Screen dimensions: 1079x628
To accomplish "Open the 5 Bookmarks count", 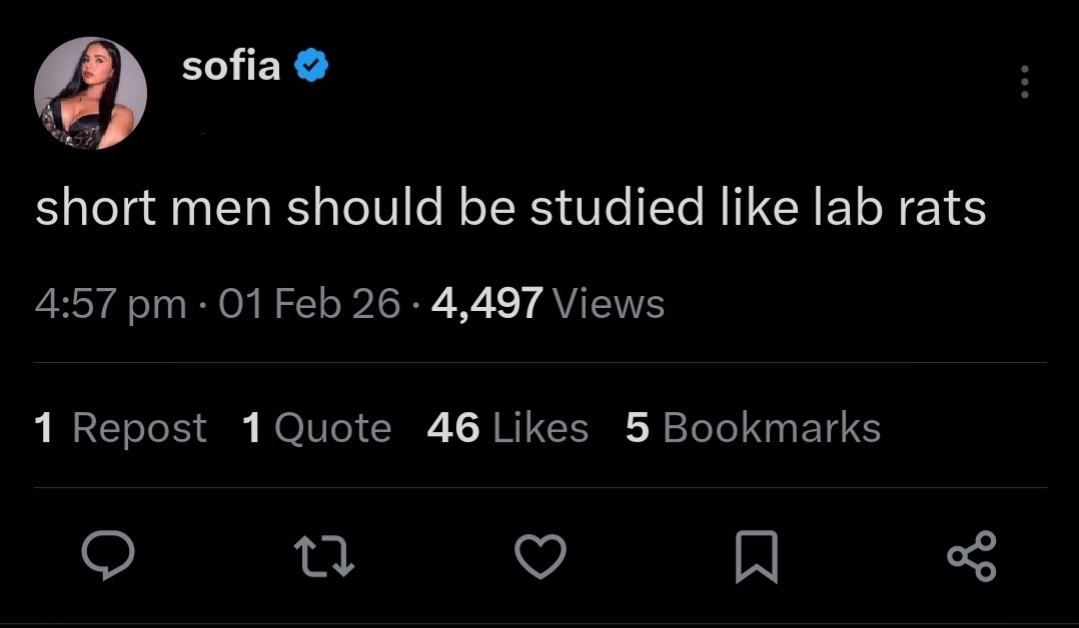I will coord(753,428).
